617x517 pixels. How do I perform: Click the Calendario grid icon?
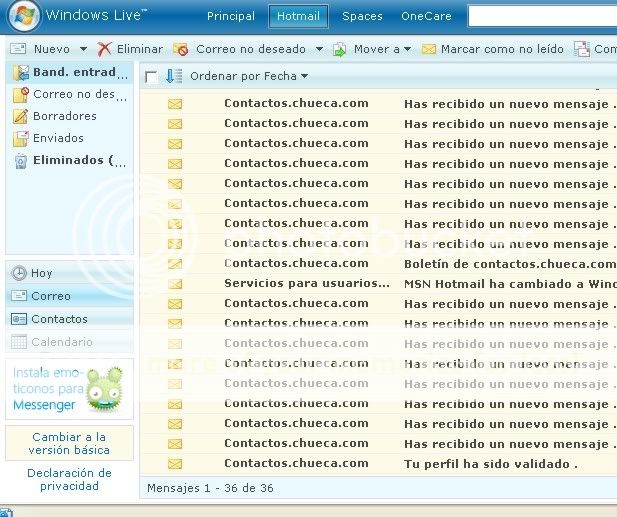pos(19,342)
